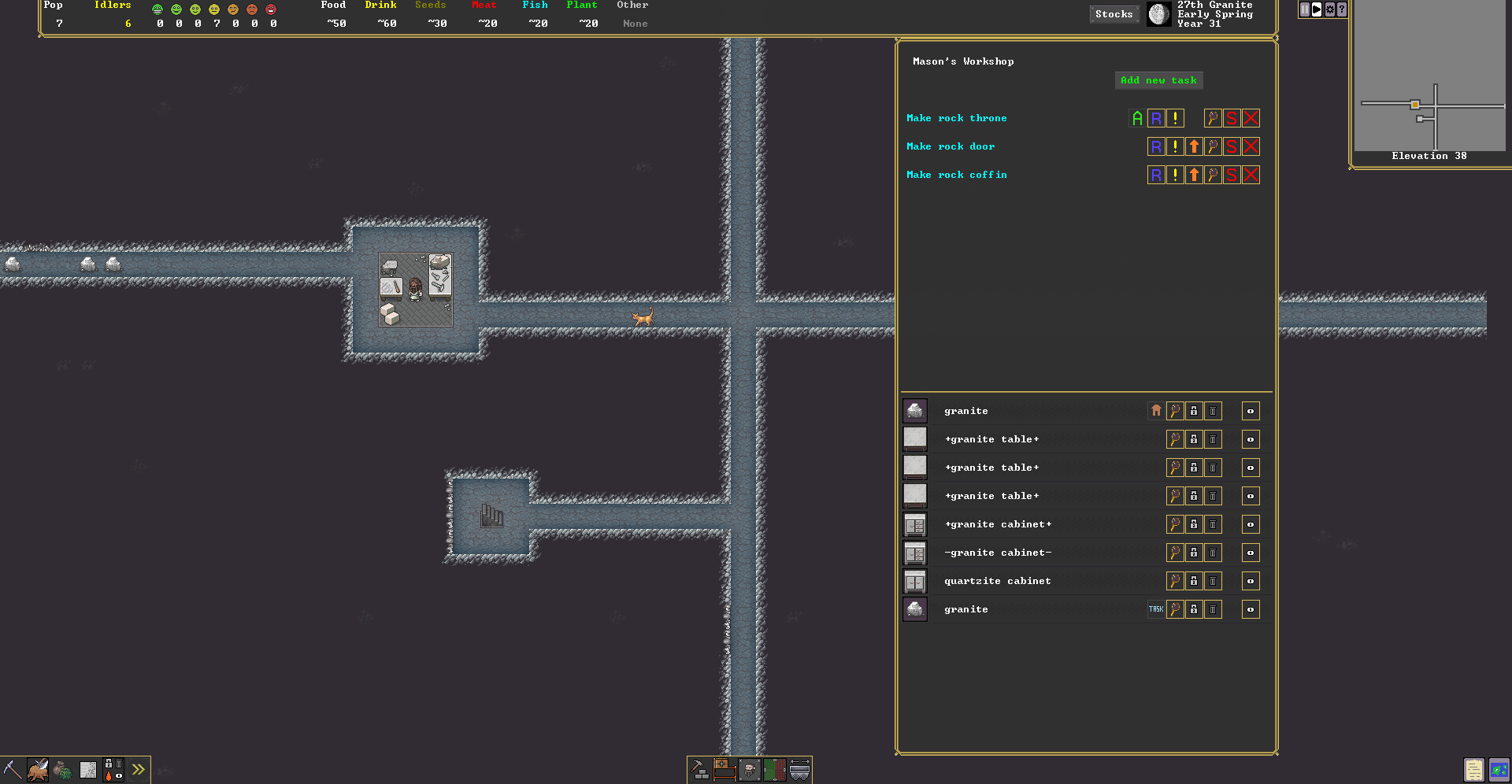Open the zones menu icon
The height and width of the screenshot is (784, 1512).
tap(724, 769)
